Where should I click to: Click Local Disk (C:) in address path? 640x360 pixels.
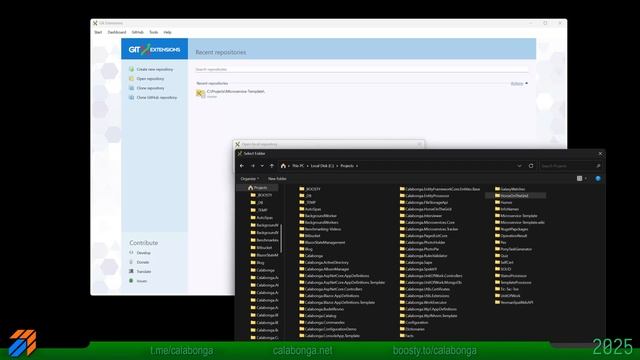pyautogui.click(x=322, y=166)
